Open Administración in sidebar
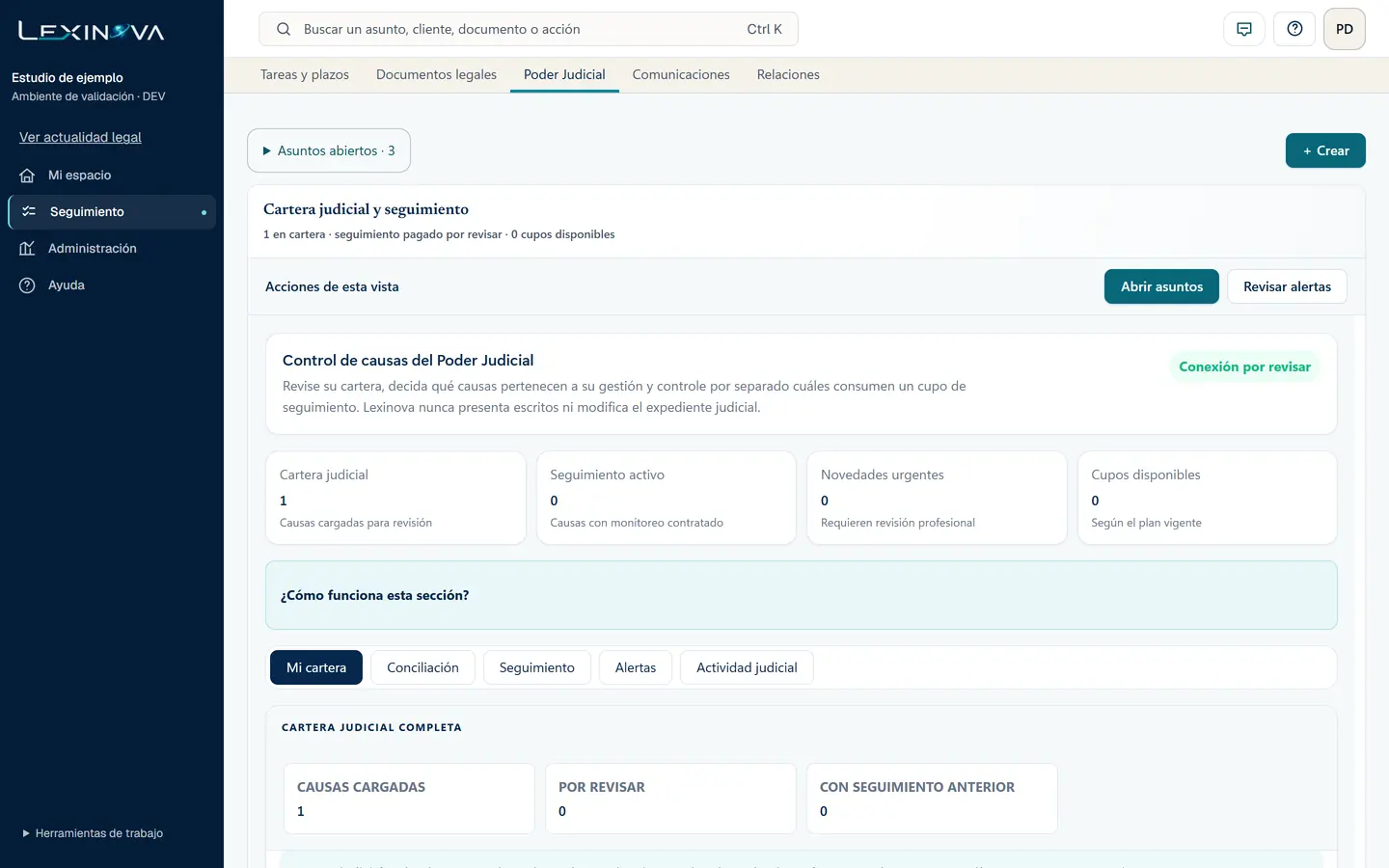The height and width of the screenshot is (868, 1389). point(112,248)
